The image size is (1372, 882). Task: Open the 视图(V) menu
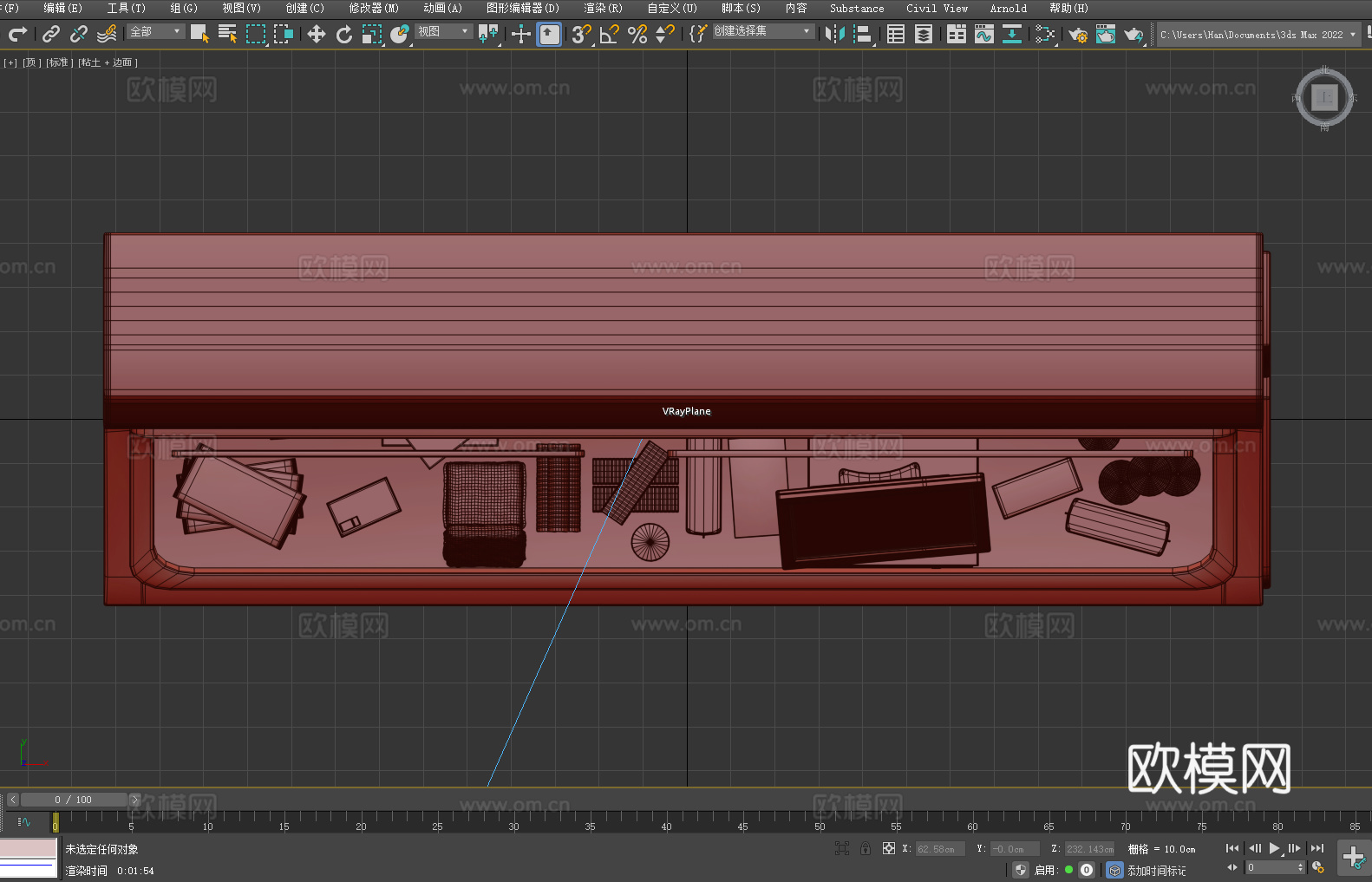(241, 8)
